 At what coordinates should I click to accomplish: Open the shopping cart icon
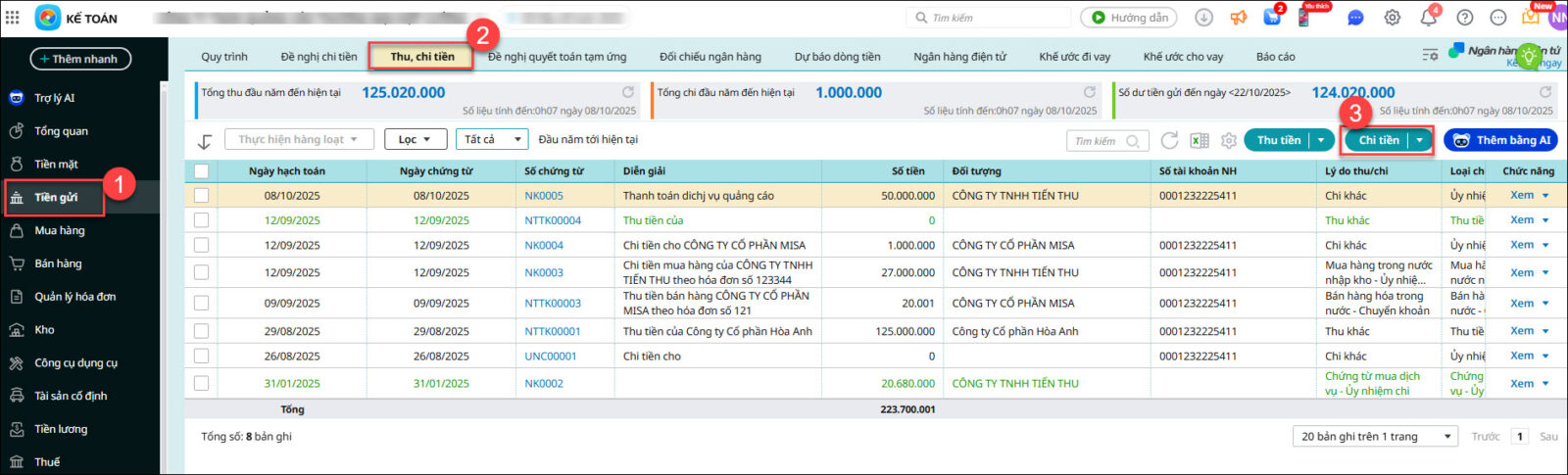1272,18
